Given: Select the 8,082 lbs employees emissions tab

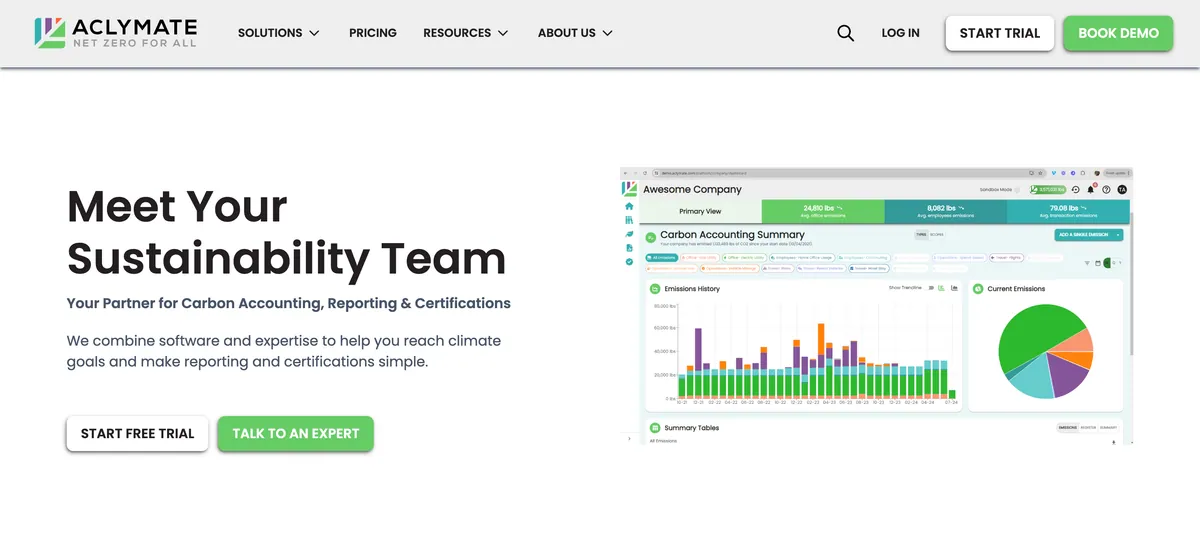Looking at the screenshot, I should [x=946, y=211].
